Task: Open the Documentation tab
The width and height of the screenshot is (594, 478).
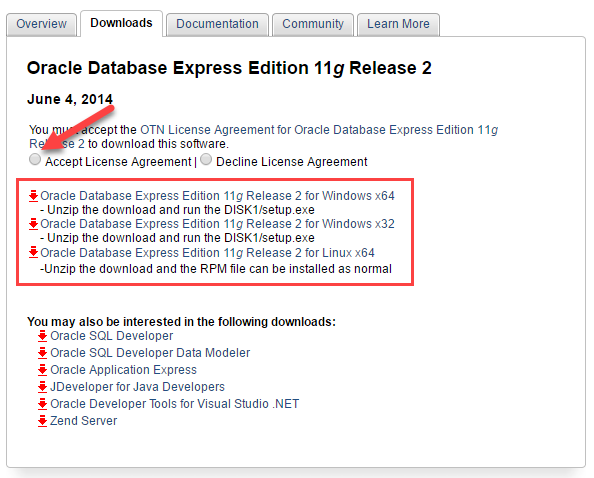Action: (217, 24)
